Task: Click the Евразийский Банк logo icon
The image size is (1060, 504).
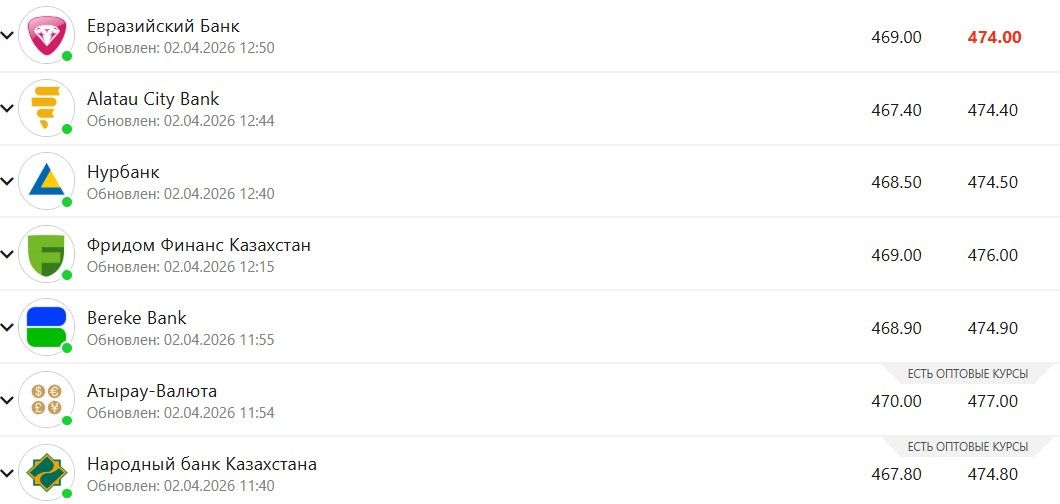Action: tap(46, 35)
